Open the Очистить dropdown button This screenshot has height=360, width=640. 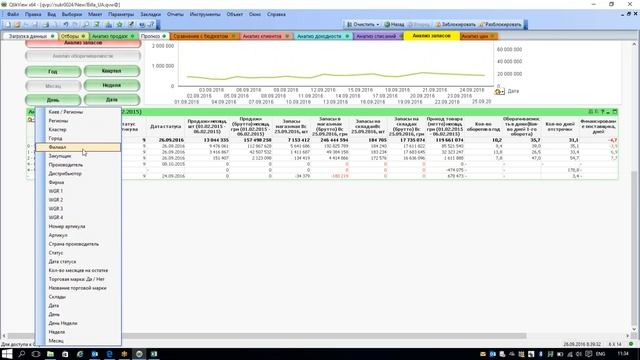(363, 24)
